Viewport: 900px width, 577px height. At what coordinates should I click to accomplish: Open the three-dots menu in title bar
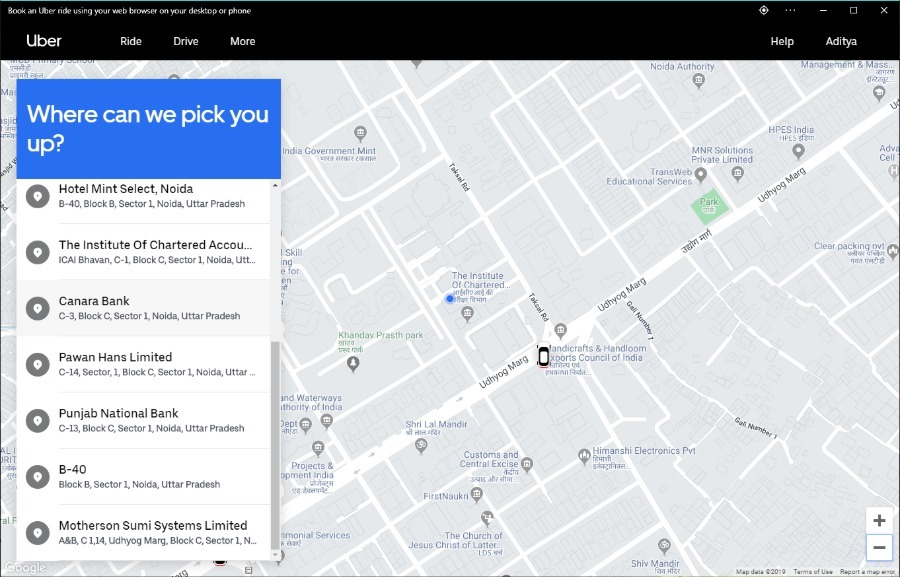tap(790, 10)
